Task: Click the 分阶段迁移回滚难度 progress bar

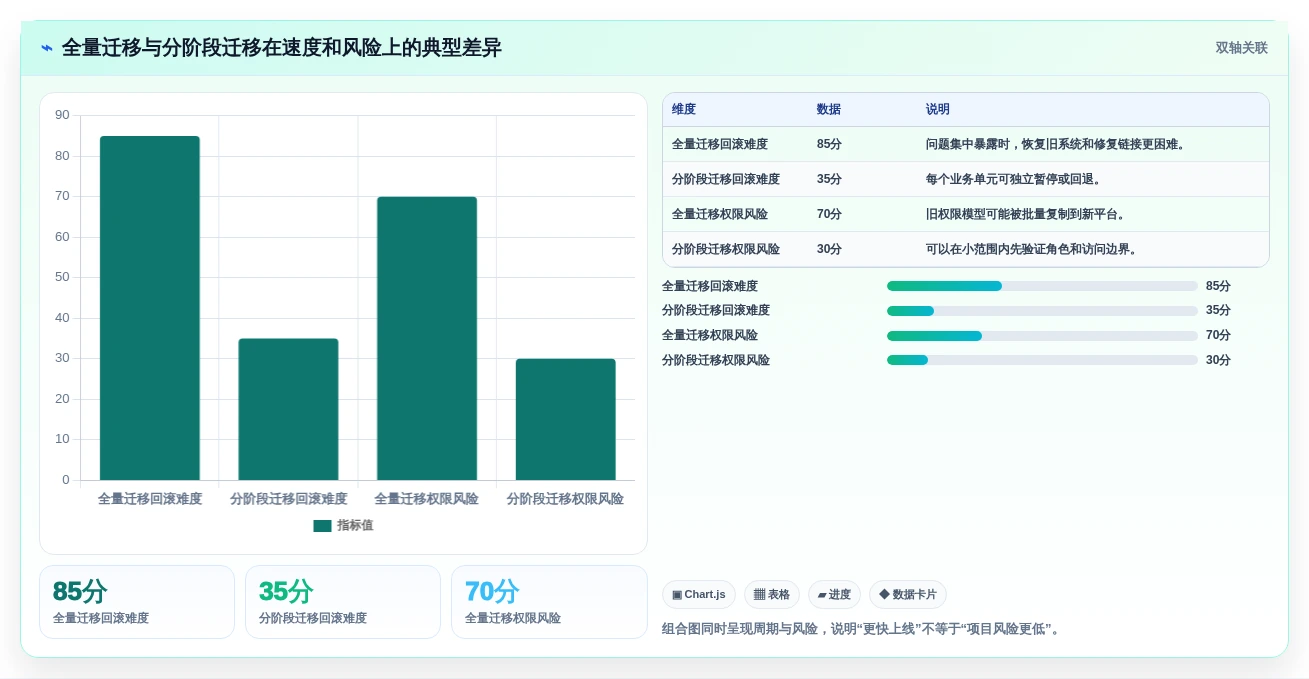Action: (x=1042, y=311)
